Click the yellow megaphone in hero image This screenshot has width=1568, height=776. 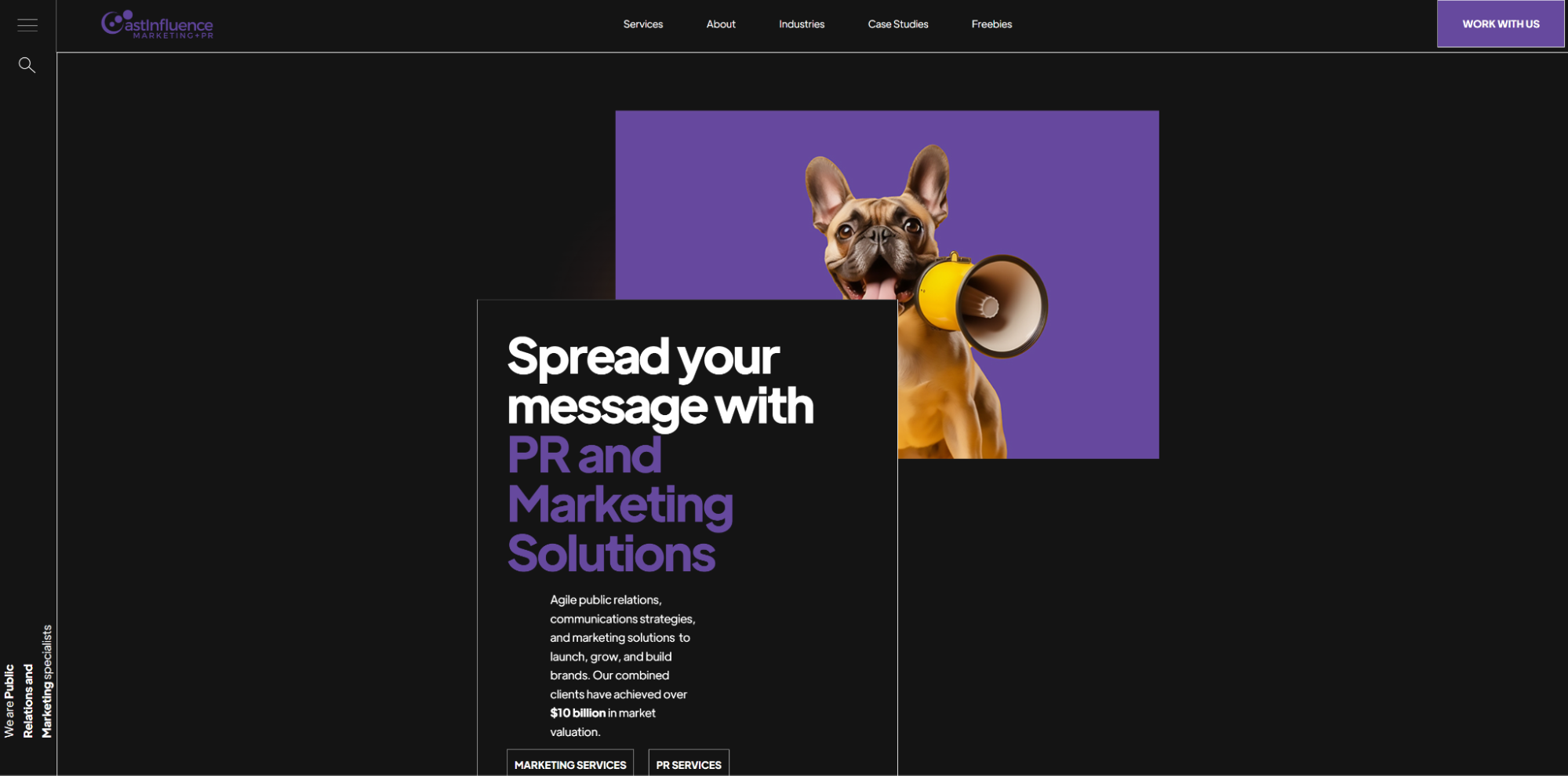click(982, 304)
